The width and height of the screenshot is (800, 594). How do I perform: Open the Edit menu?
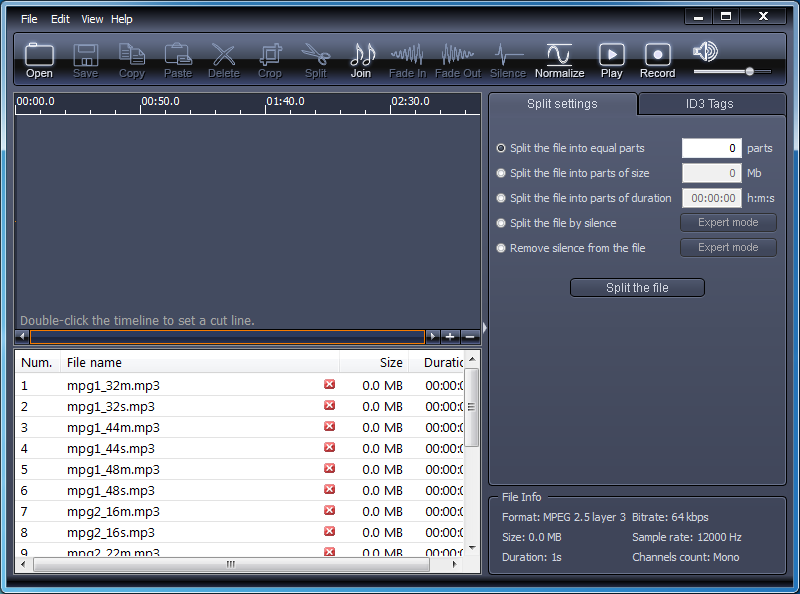coord(60,19)
